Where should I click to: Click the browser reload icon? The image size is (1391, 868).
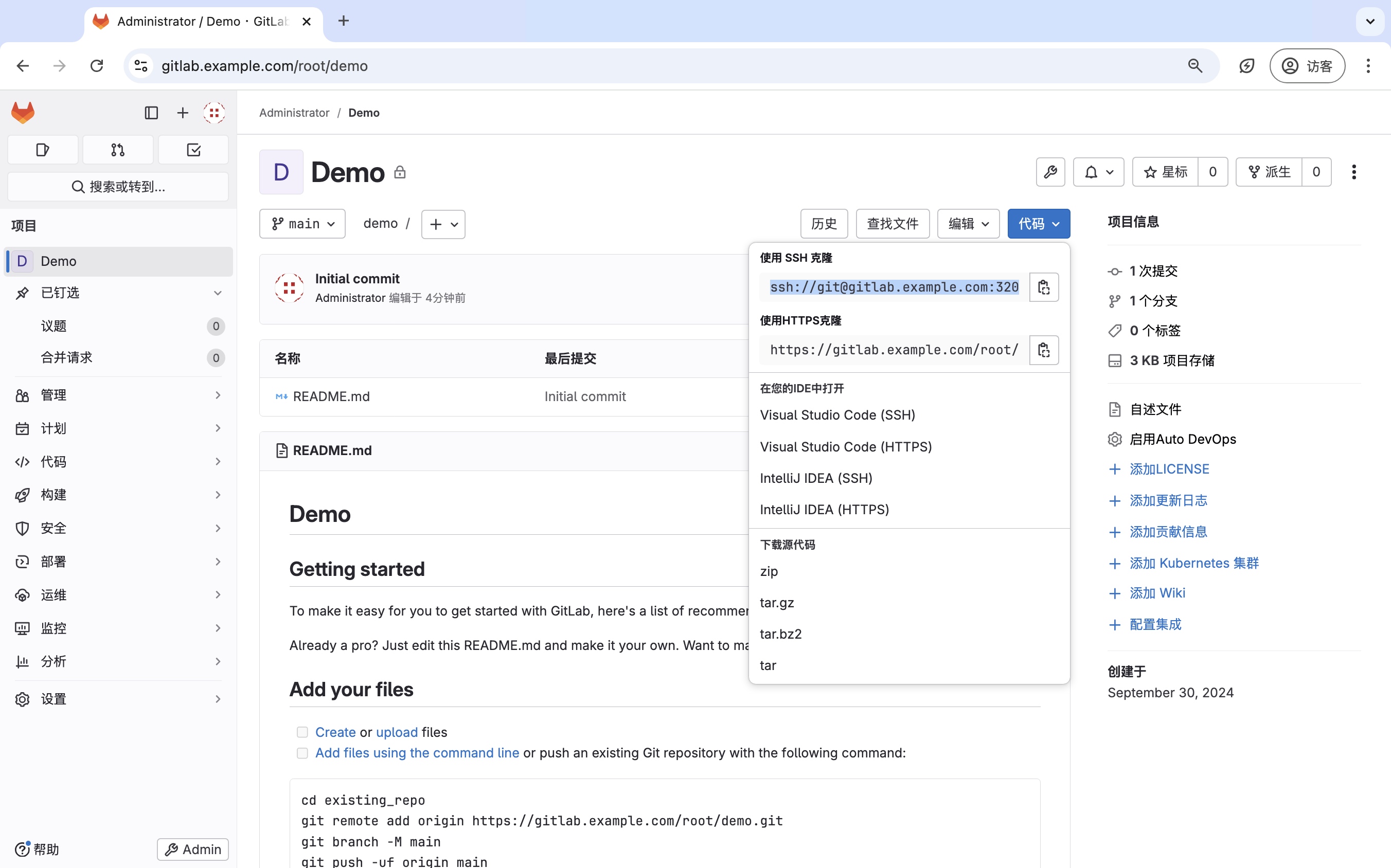point(97,66)
